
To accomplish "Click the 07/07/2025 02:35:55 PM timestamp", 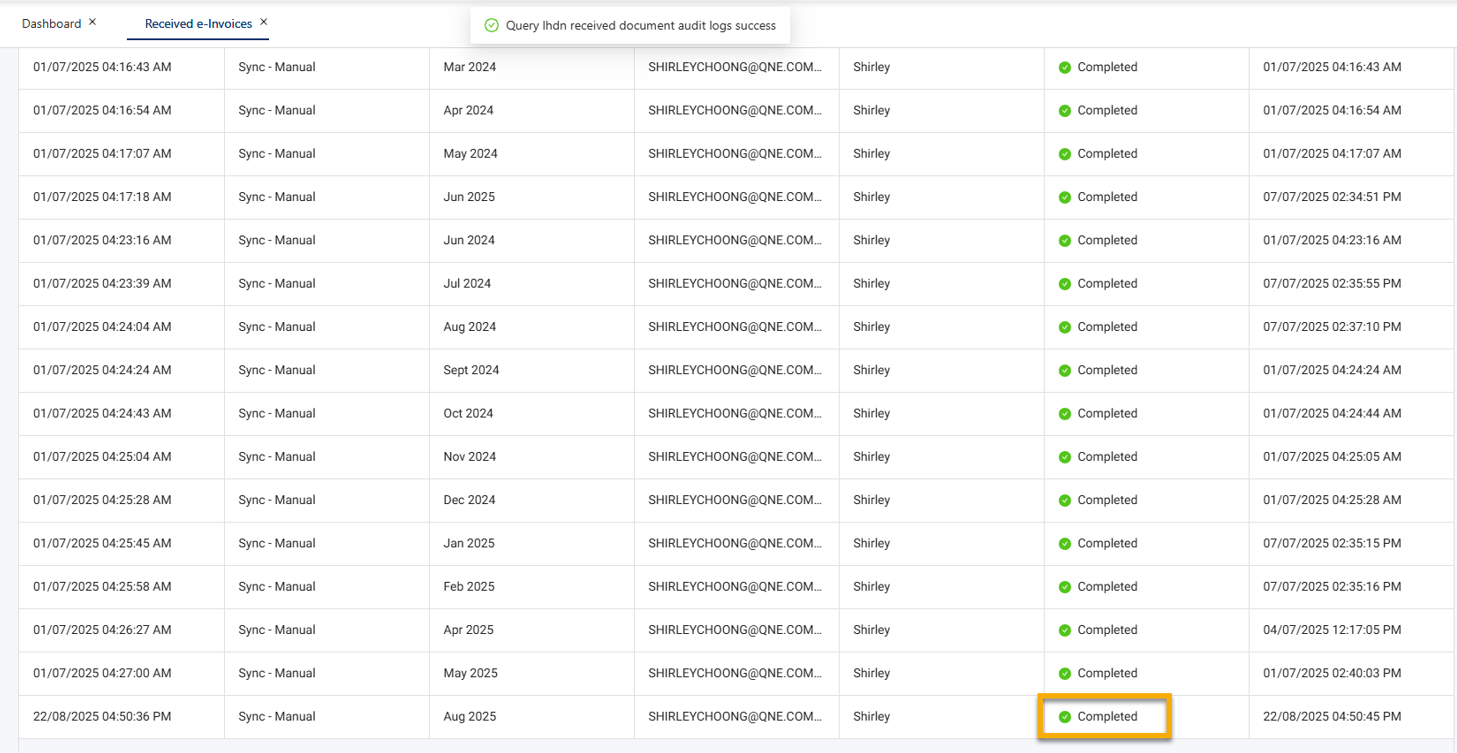I will (1332, 283).
